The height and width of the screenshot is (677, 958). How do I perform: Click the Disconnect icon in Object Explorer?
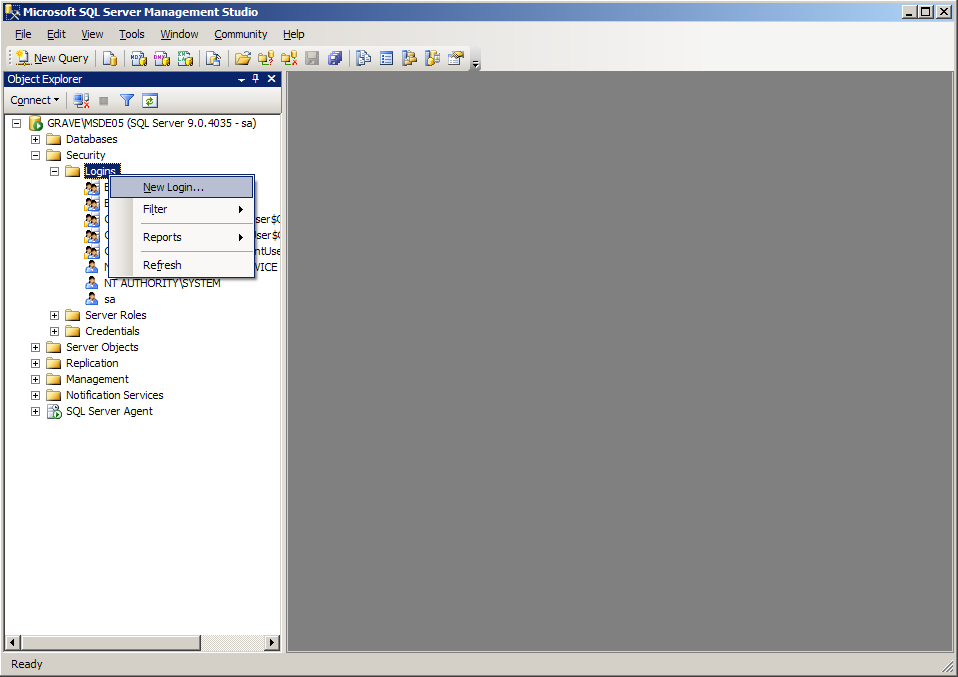click(x=82, y=100)
